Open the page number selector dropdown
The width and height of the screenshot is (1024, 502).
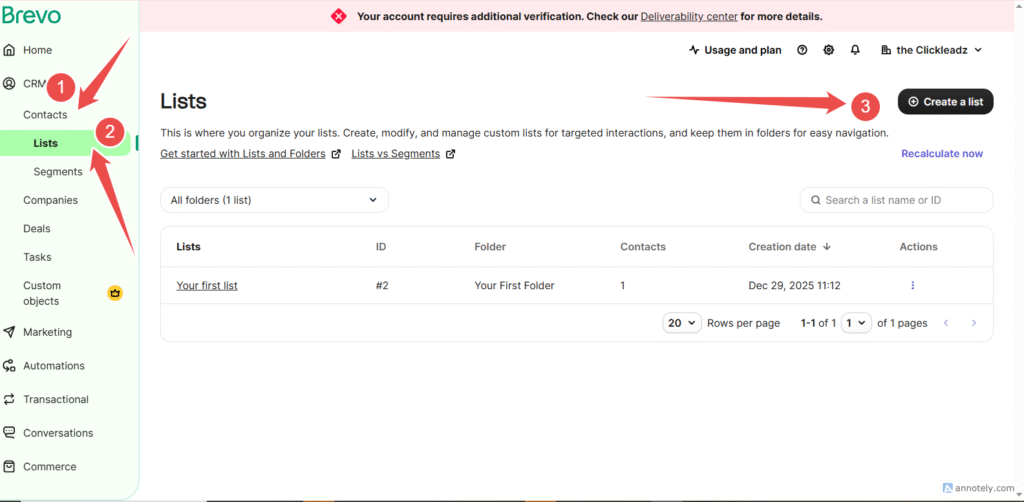tap(856, 323)
